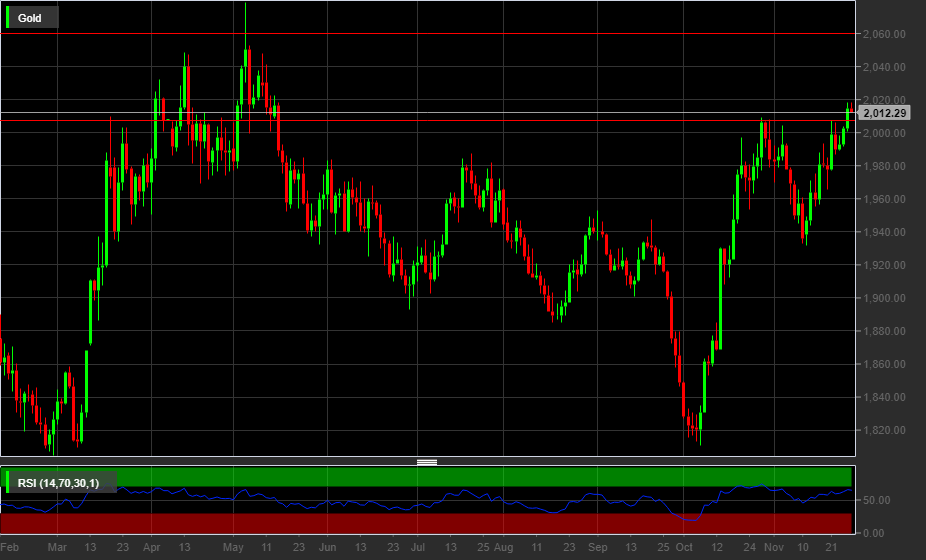Click the 1,900.00 price axis label
Screen dimensions: 926x560
[884, 298]
